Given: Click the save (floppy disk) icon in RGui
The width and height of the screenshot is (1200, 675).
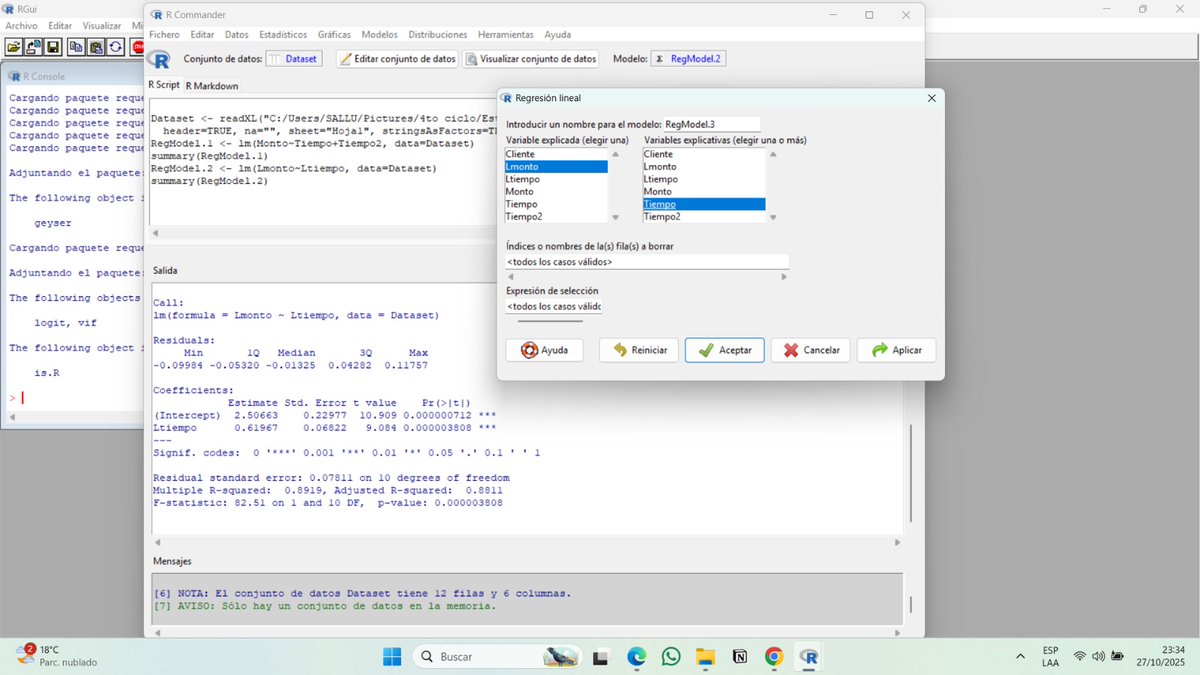Looking at the screenshot, I should 52,46.
